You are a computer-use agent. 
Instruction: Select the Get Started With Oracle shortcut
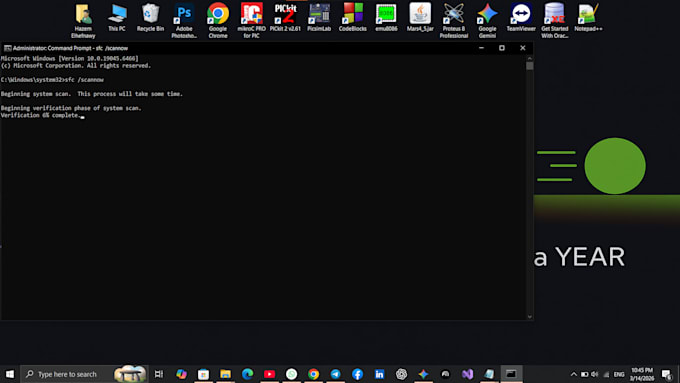[x=555, y=20]
